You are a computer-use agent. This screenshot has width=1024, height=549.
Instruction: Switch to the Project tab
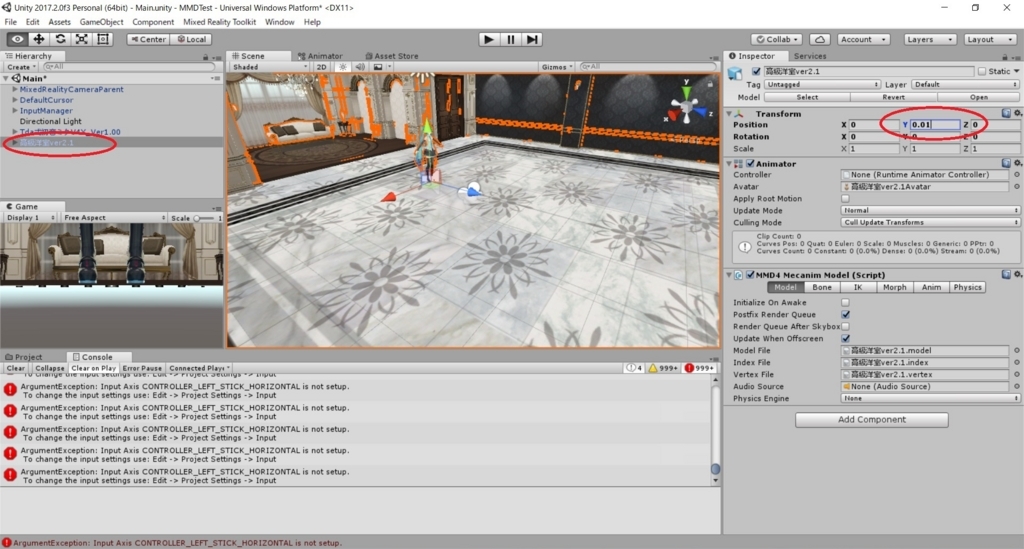(24, 357)
